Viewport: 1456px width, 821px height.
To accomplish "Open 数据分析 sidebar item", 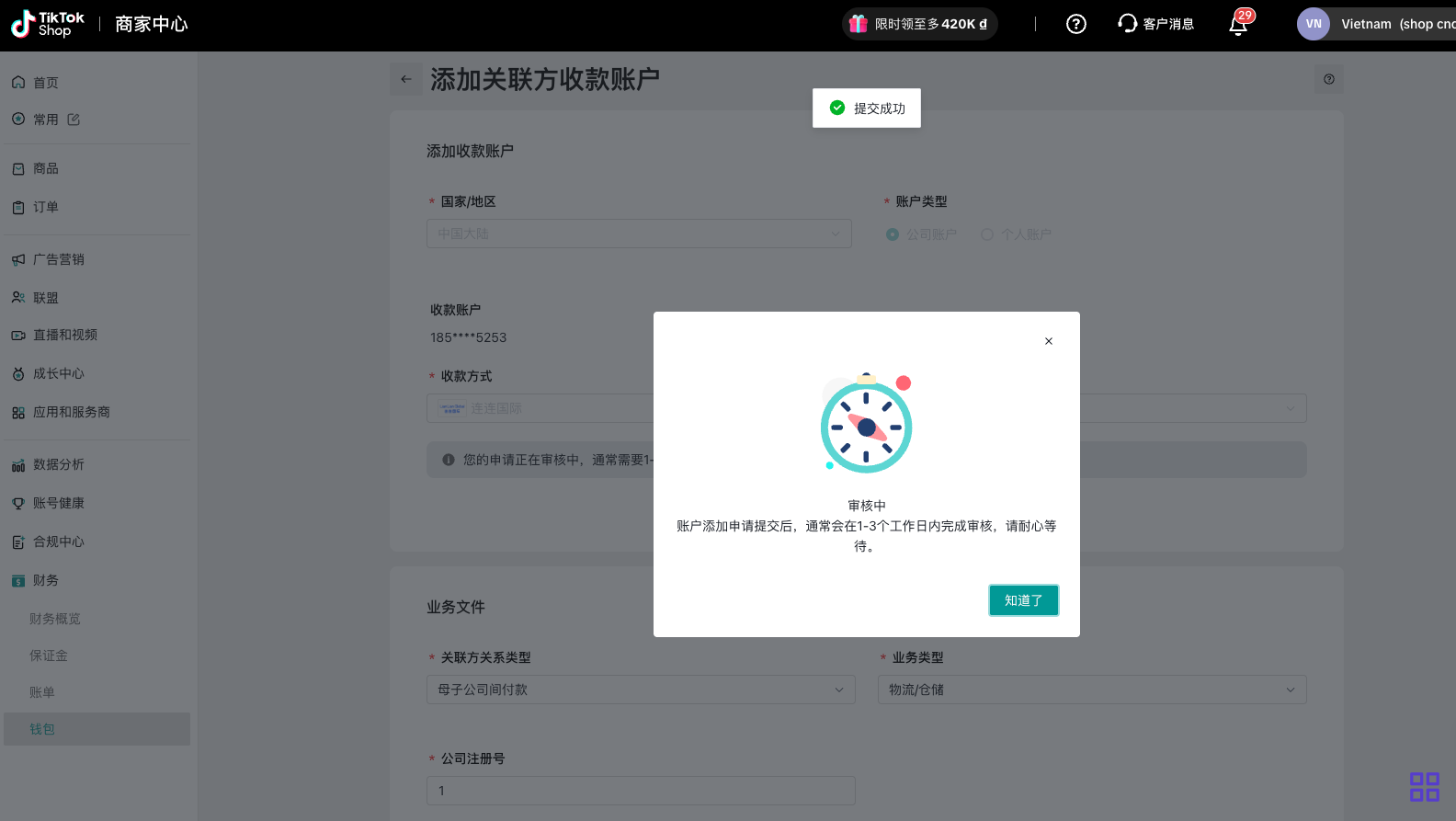I will tap(59, 464).
